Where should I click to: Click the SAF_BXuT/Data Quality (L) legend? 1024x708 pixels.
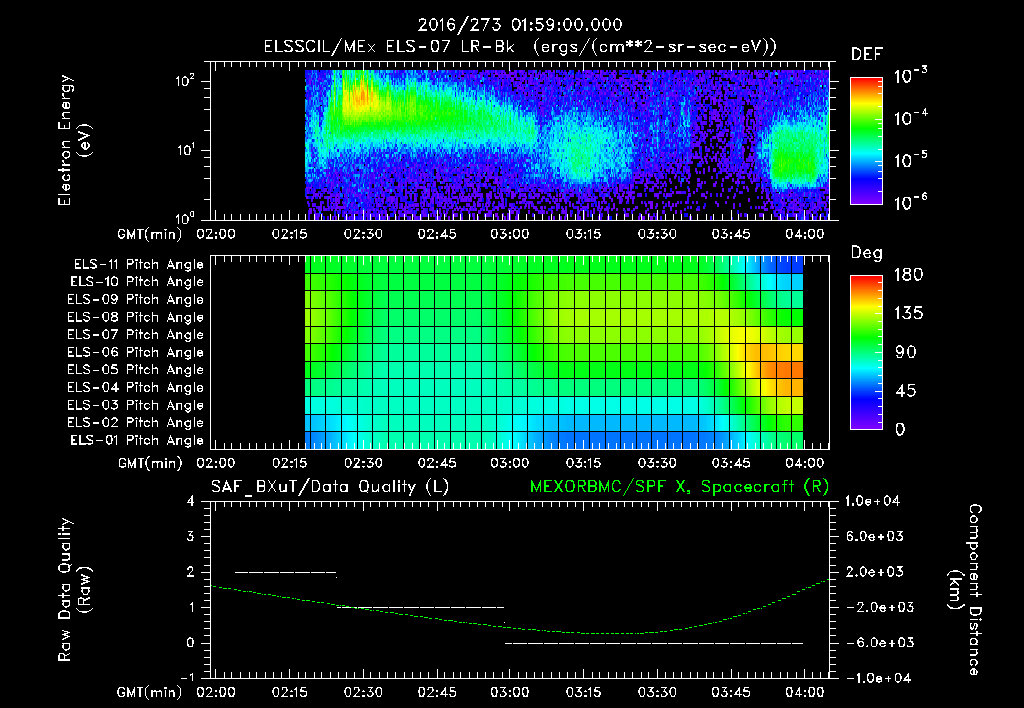(x=330, y=487)
